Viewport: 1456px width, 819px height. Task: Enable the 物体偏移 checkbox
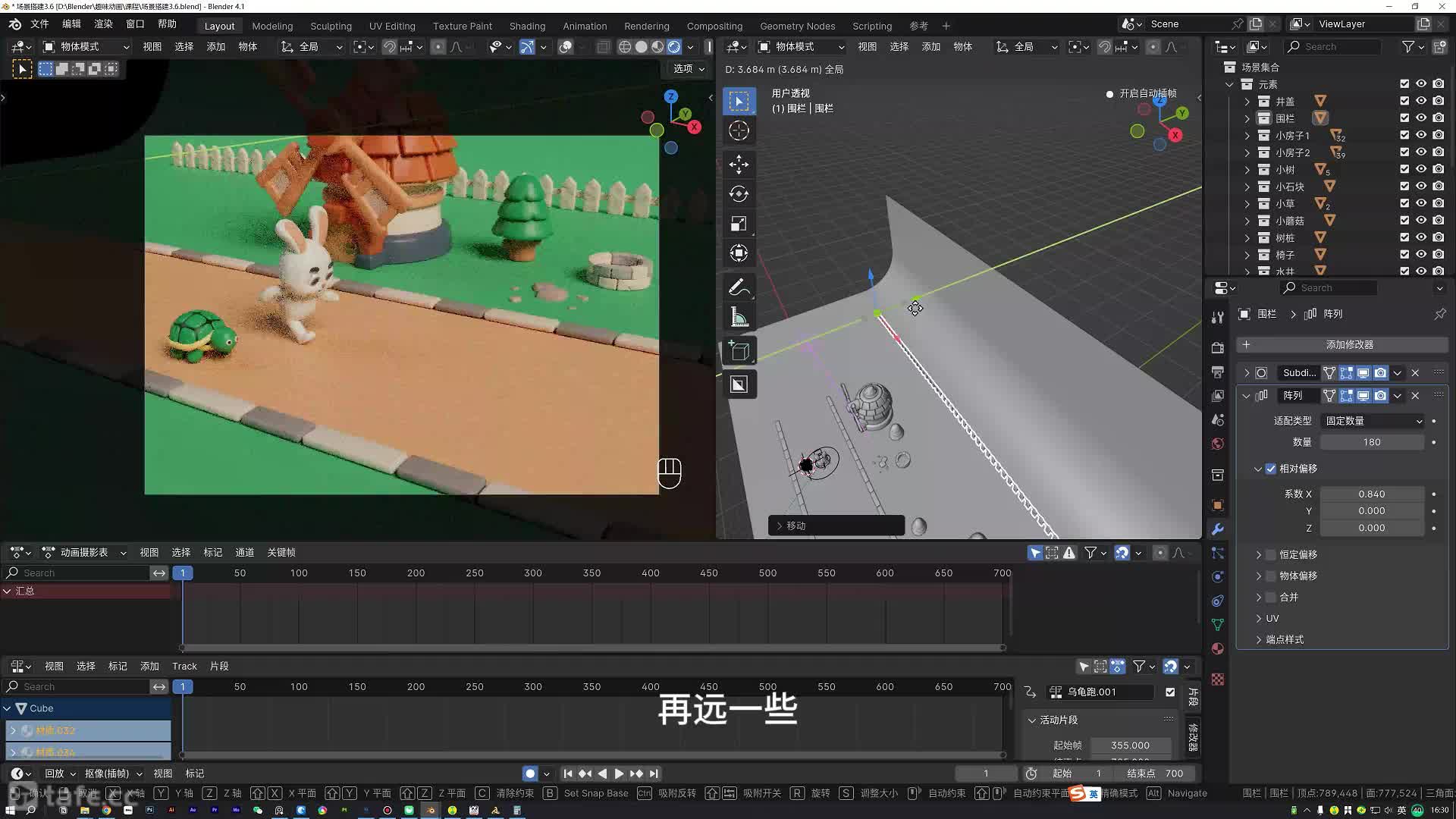pos(1271,576)
